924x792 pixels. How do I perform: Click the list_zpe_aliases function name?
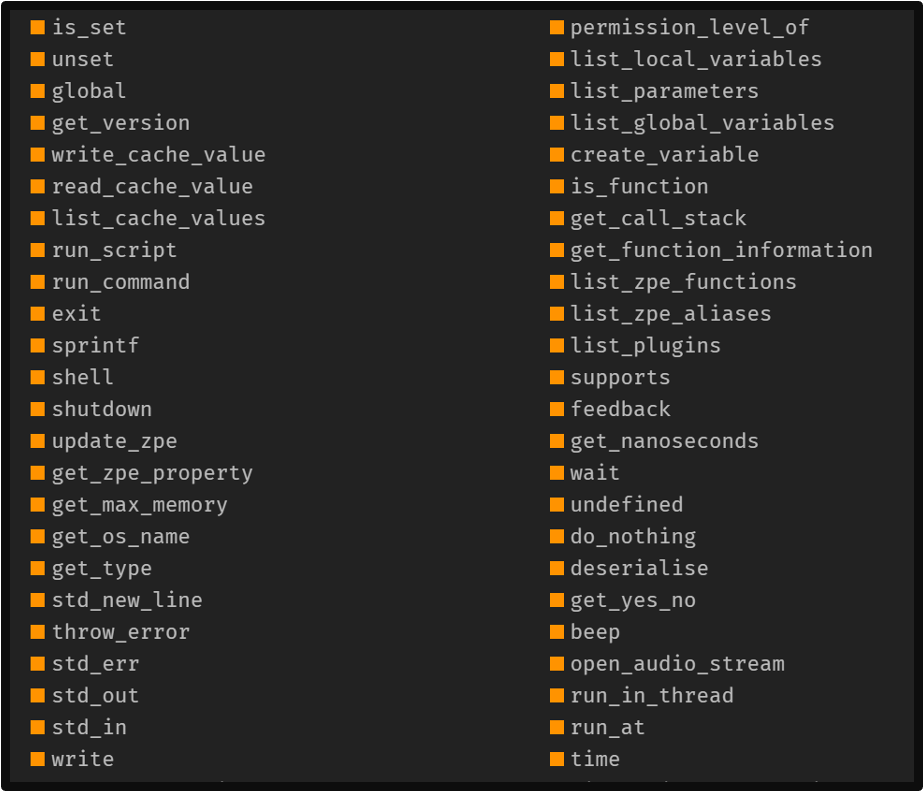tap(671, 314)
